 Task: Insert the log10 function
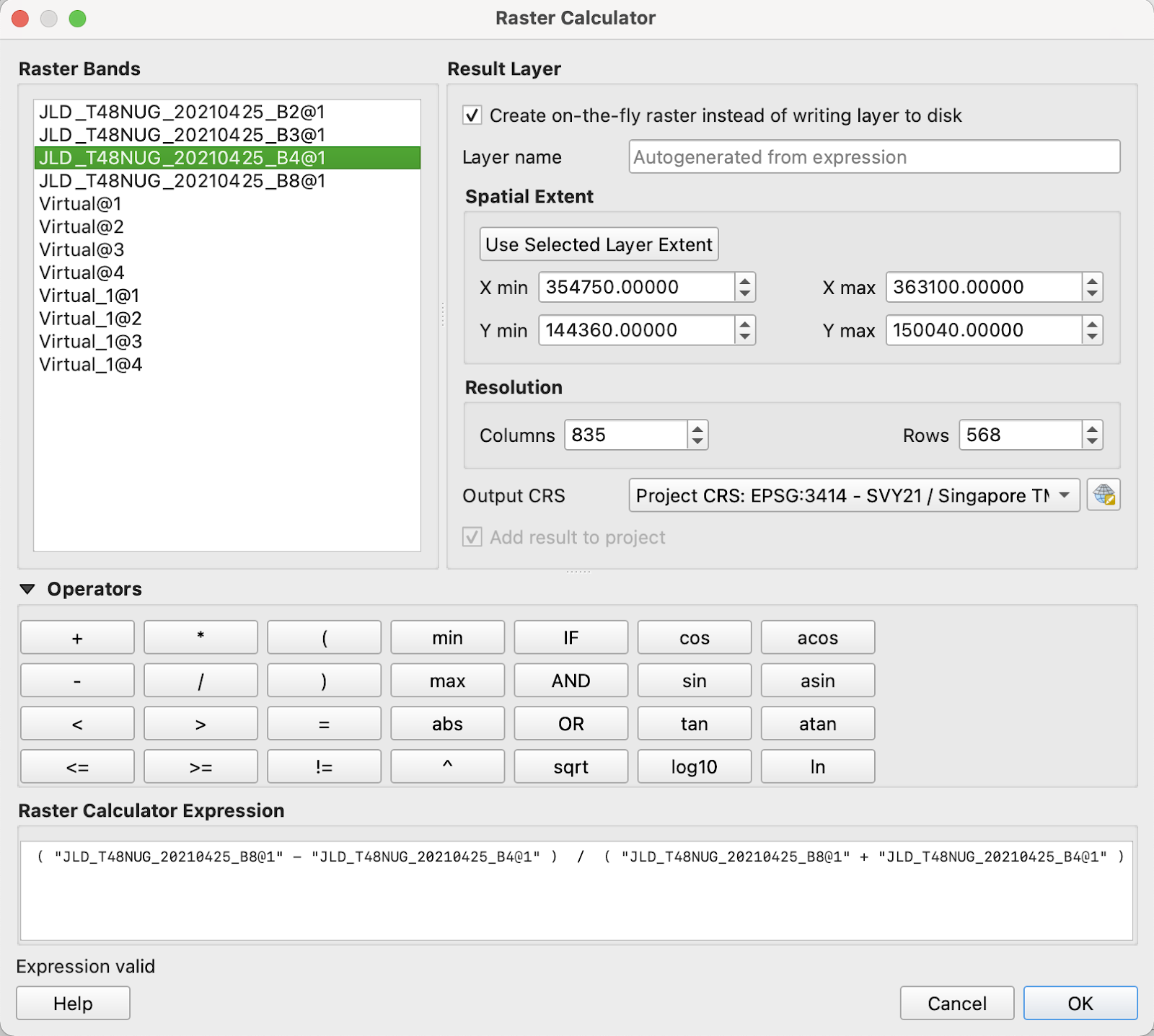pos(694,766)
